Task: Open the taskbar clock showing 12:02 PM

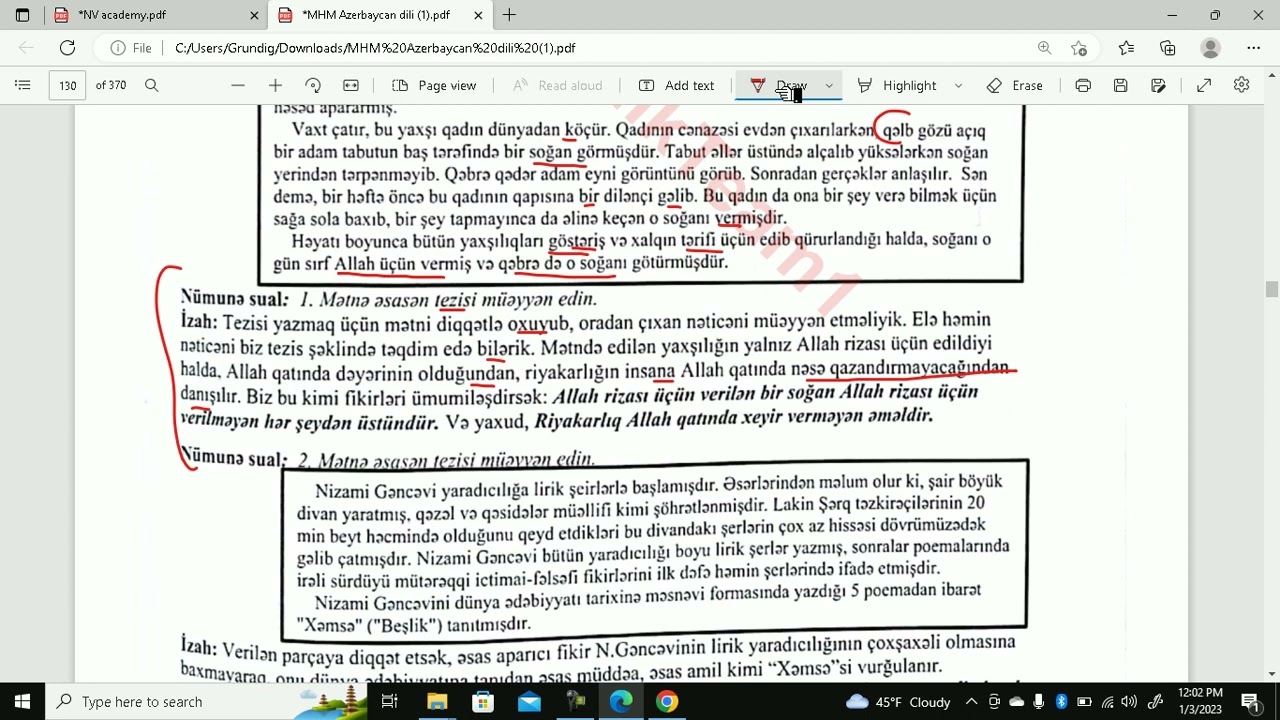Action: [1200, 701]
